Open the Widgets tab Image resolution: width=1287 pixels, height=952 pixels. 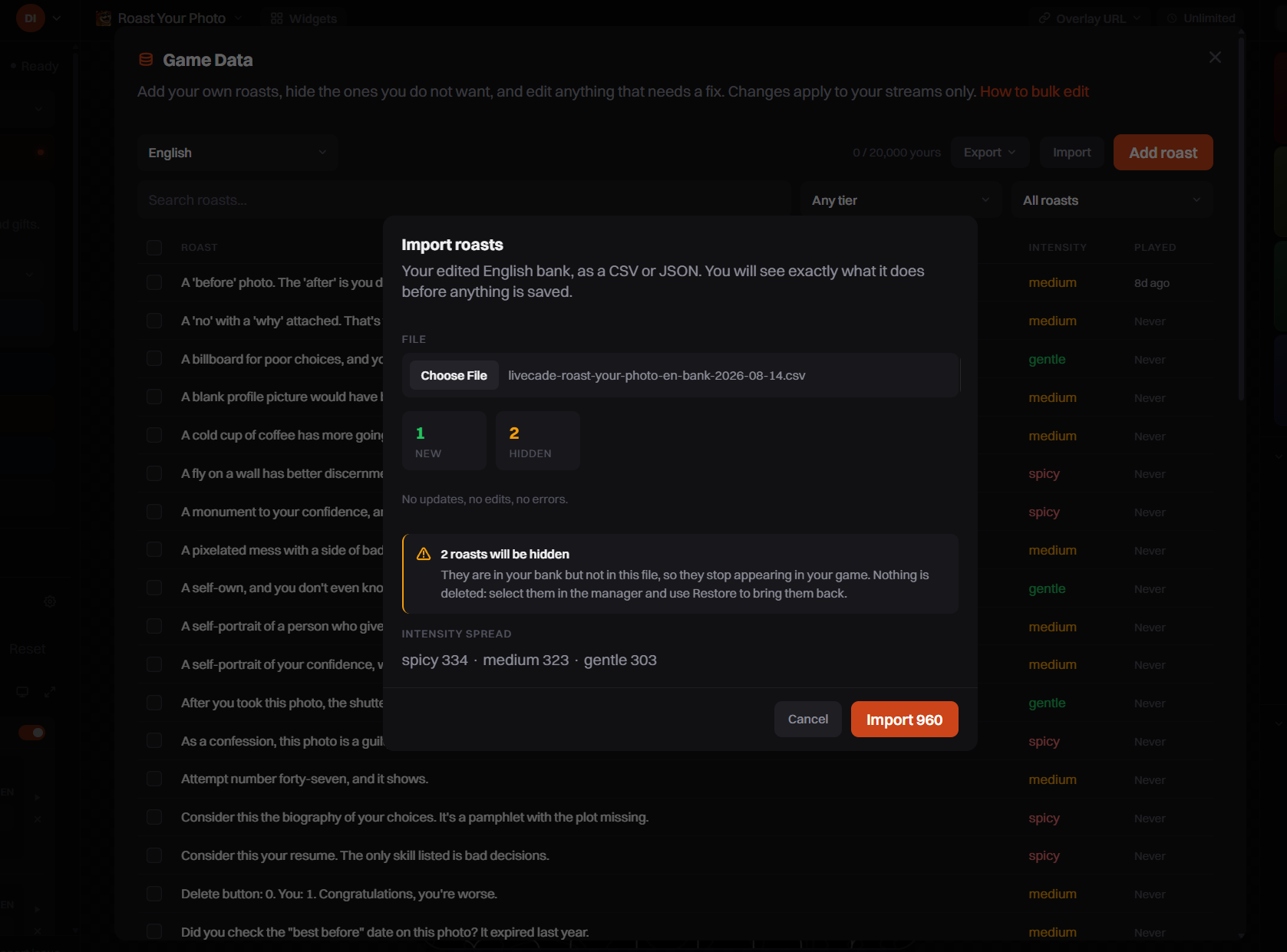(304, 18)
